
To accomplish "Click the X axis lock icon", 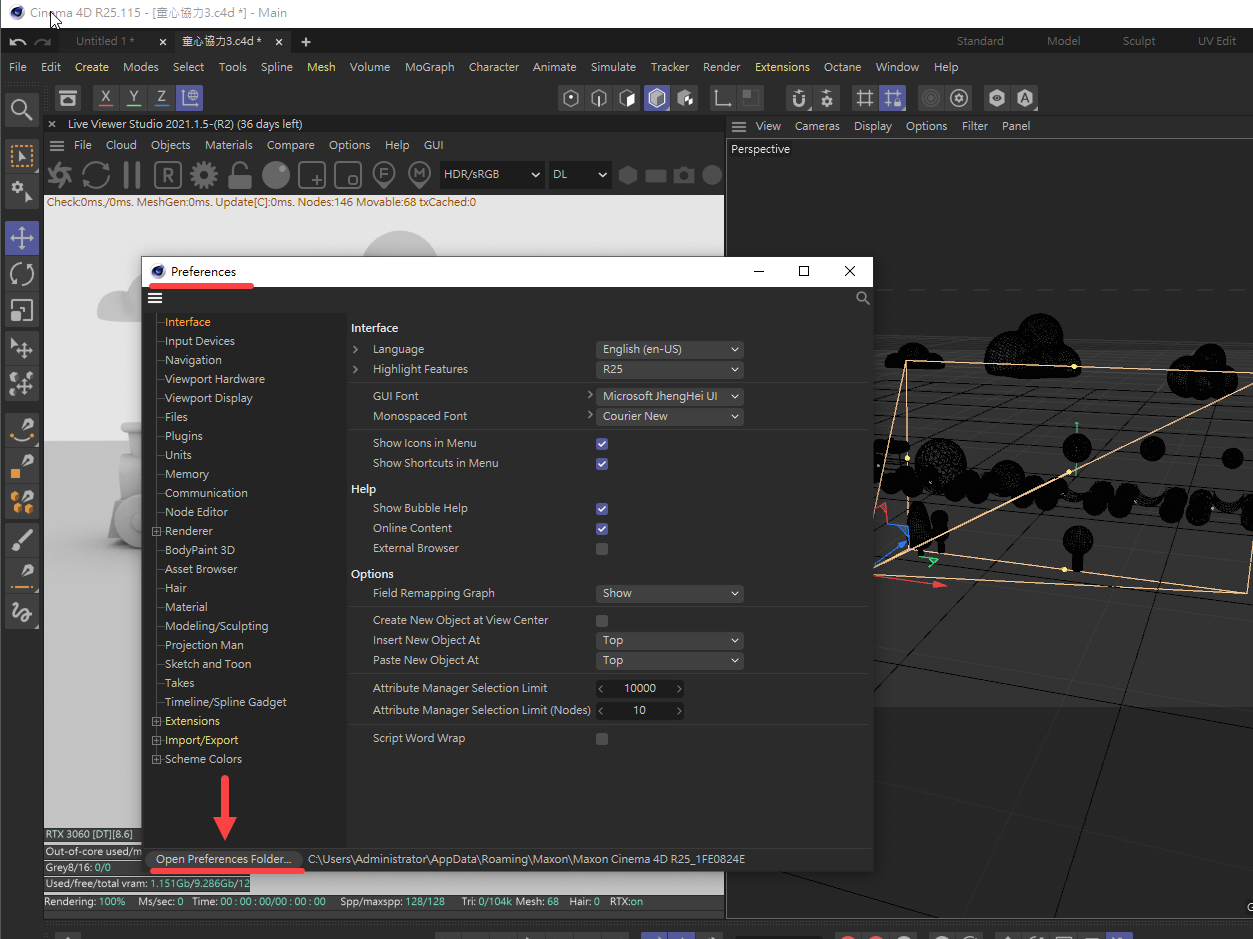I will click(x=106, y=97).
